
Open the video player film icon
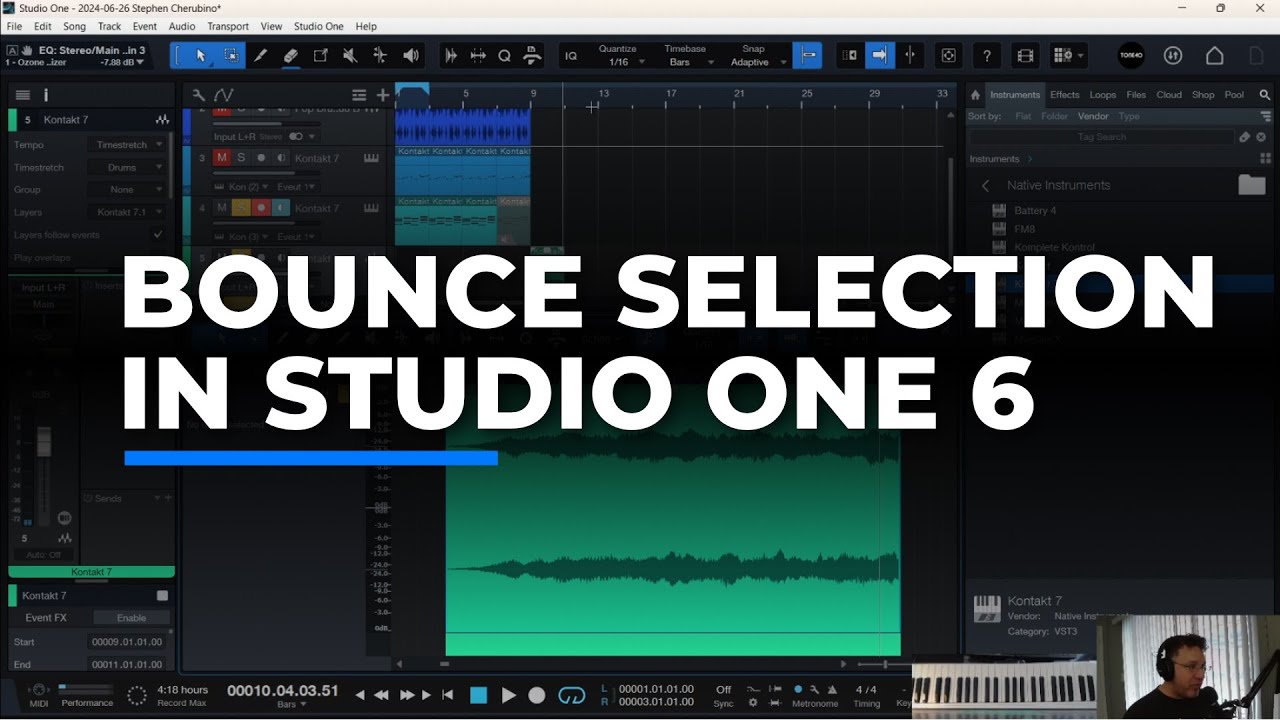point(1024,55)
